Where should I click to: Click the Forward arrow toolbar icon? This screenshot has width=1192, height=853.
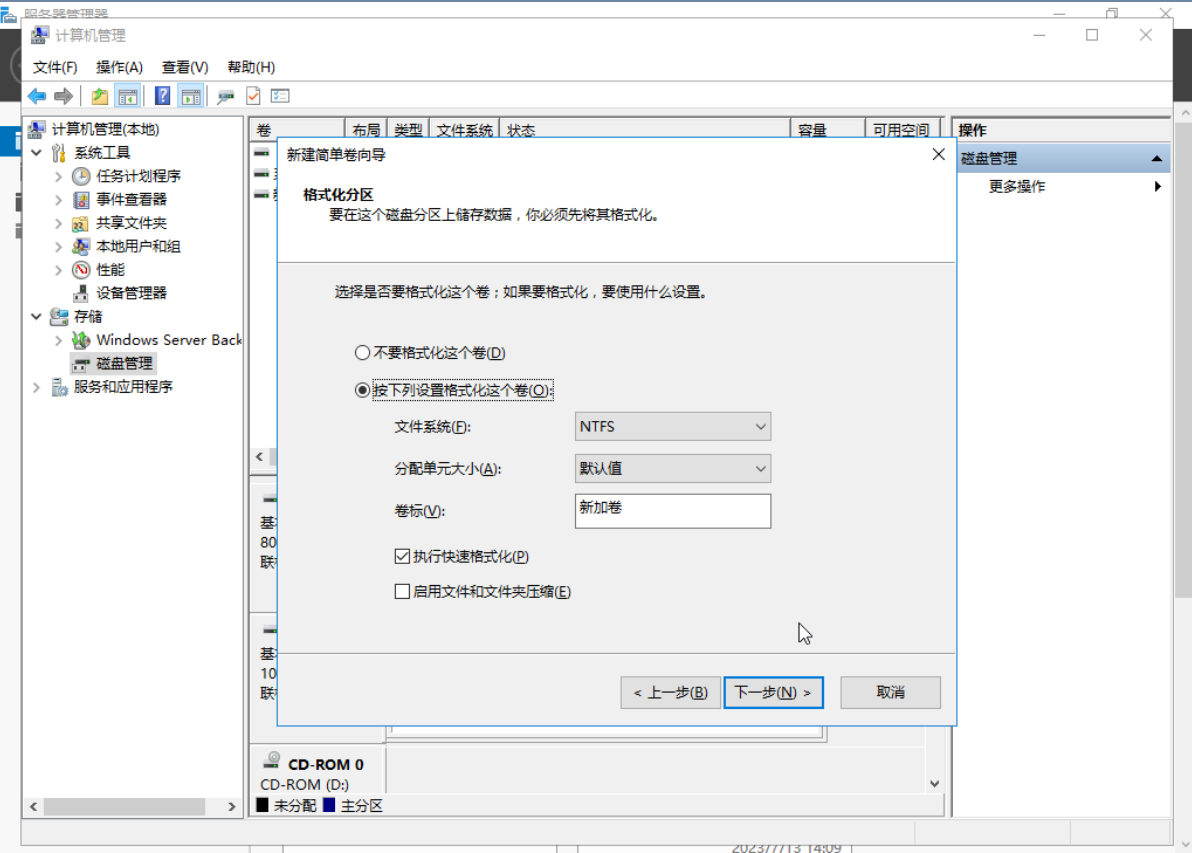(x=63, y=97)
